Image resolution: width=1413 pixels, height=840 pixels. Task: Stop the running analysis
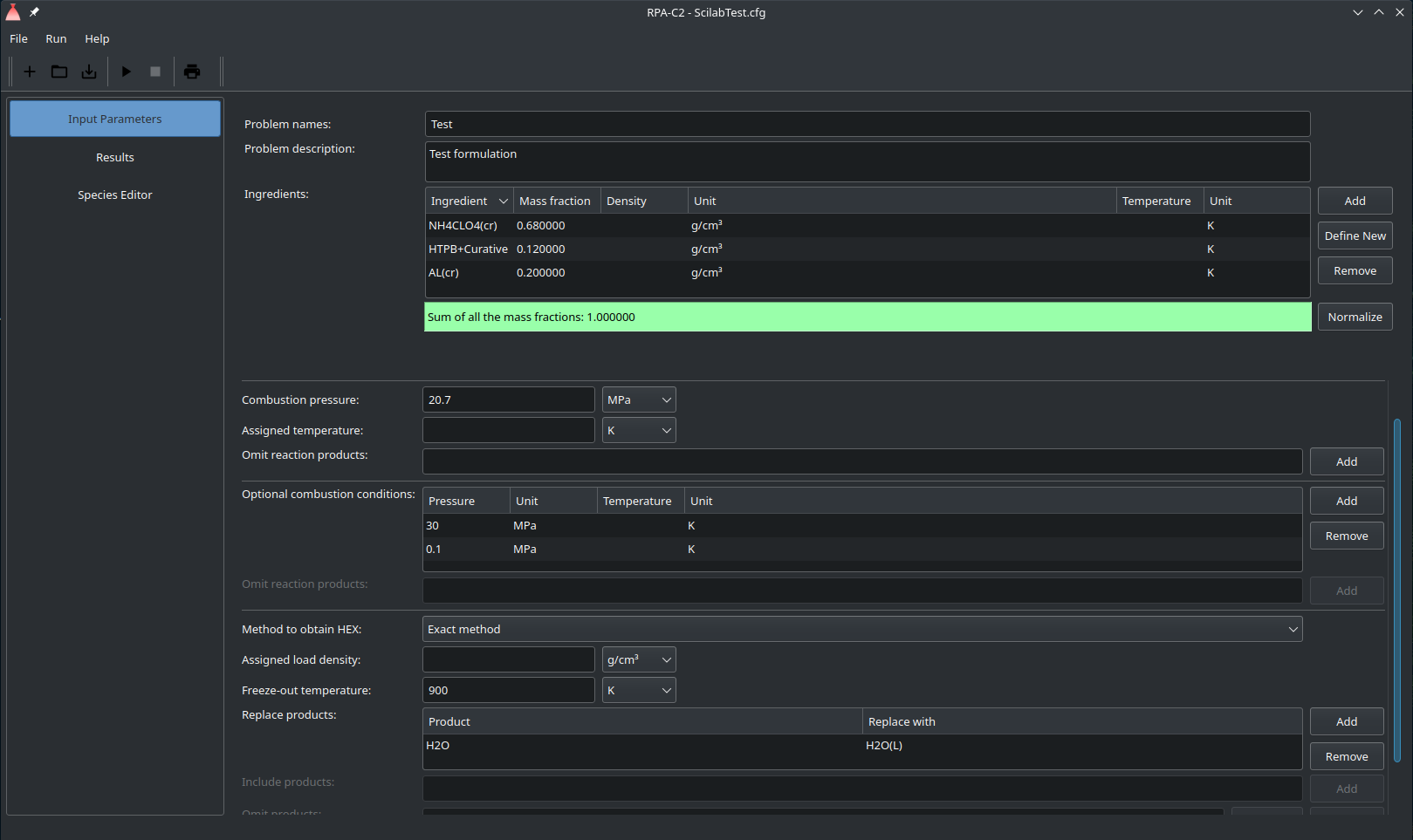(x=155, y=72)
